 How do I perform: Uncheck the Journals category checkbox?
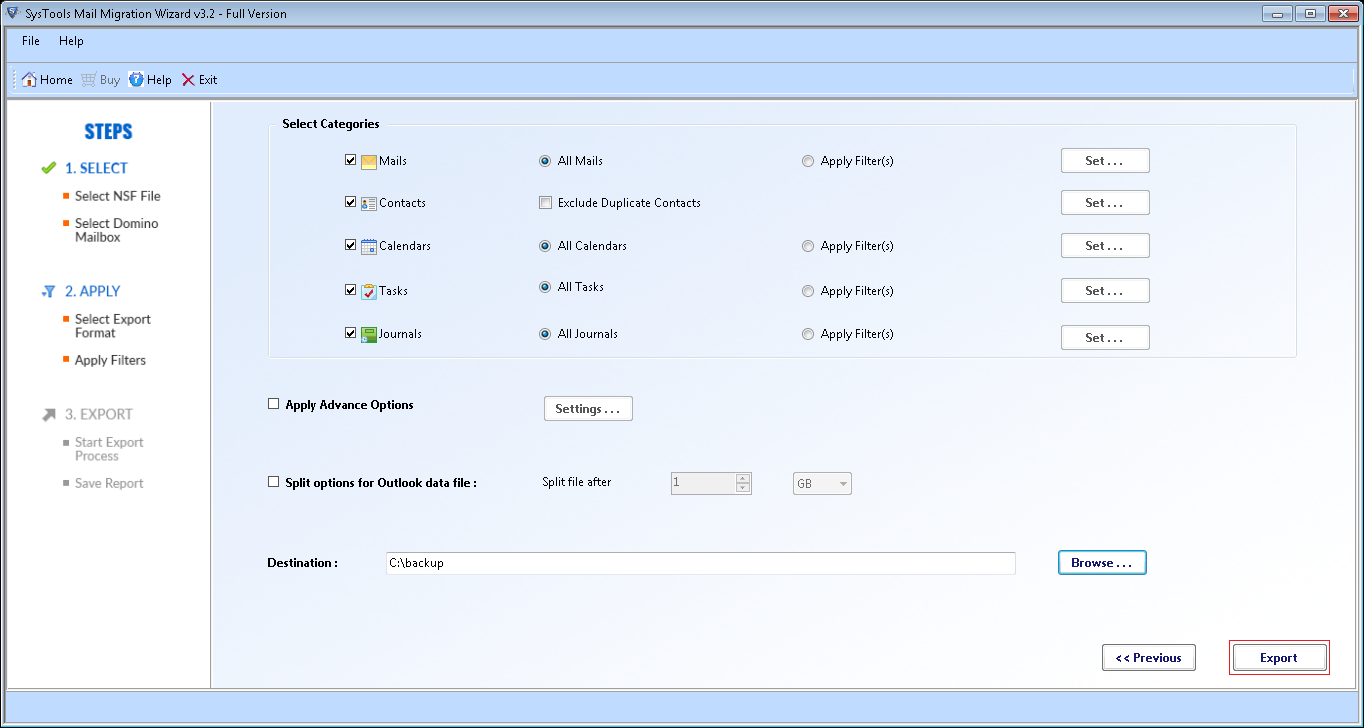351,333
